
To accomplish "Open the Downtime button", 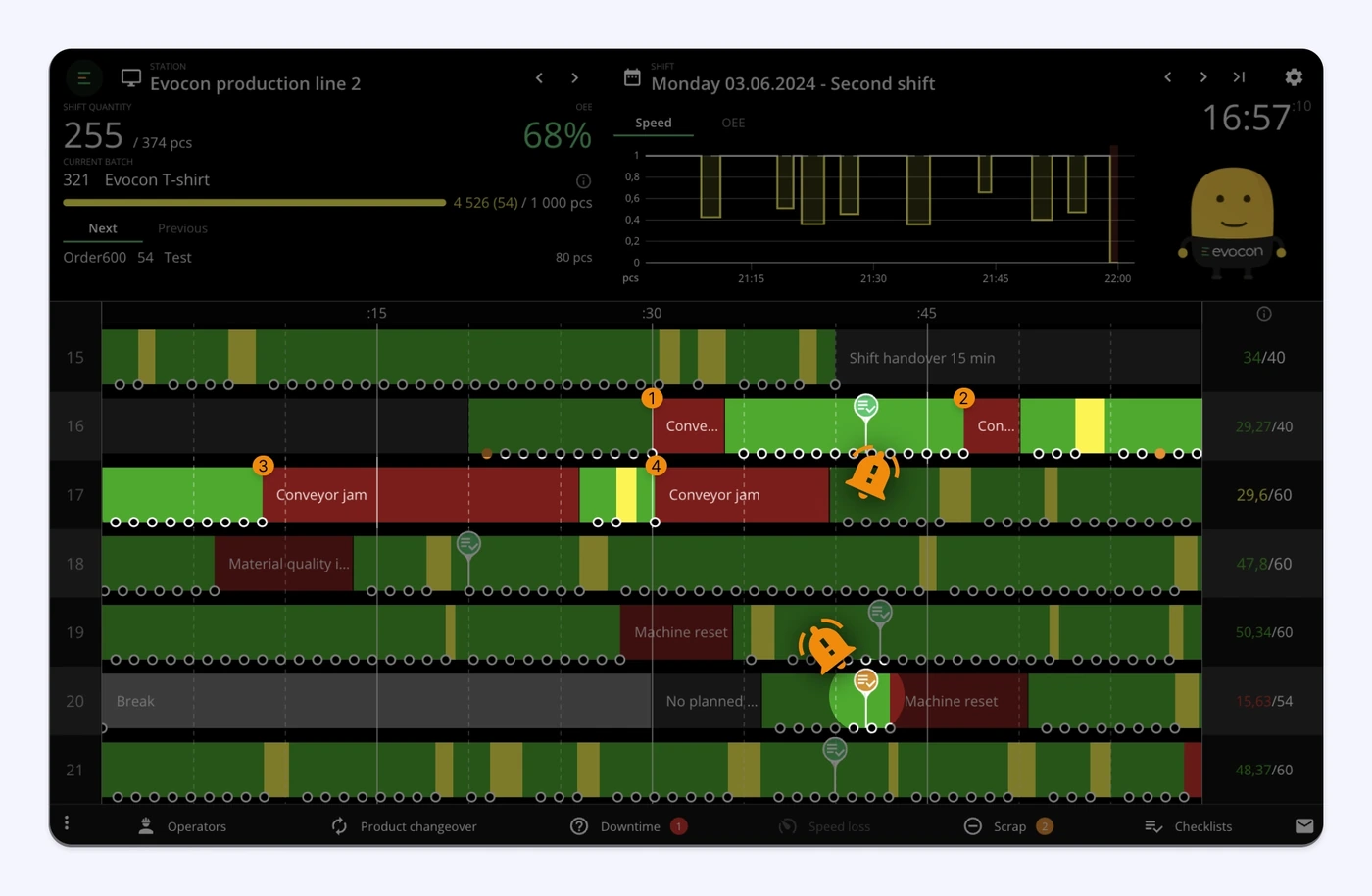I will (x=629, y=826).
